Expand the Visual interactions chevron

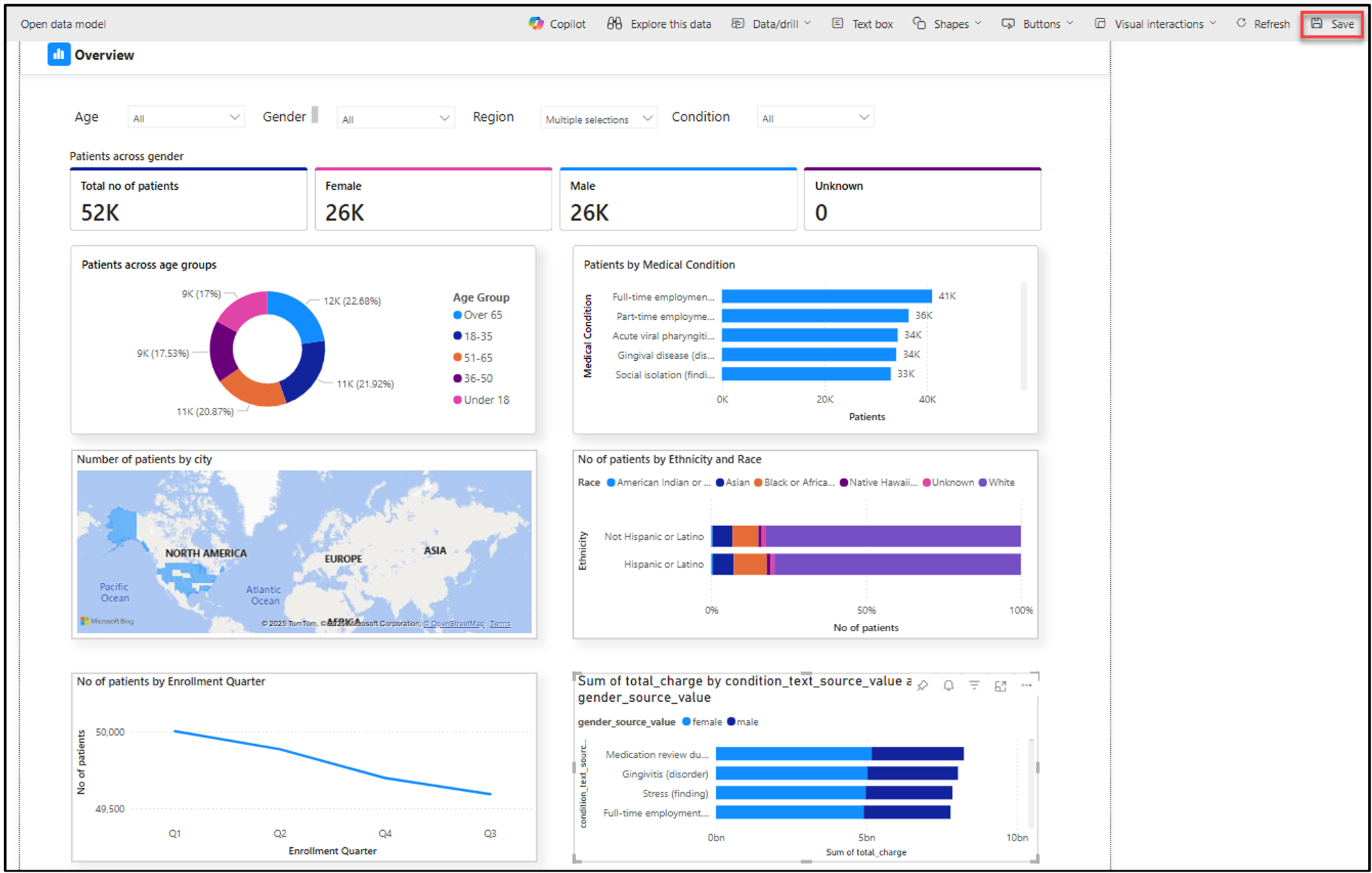(1213, 23)
